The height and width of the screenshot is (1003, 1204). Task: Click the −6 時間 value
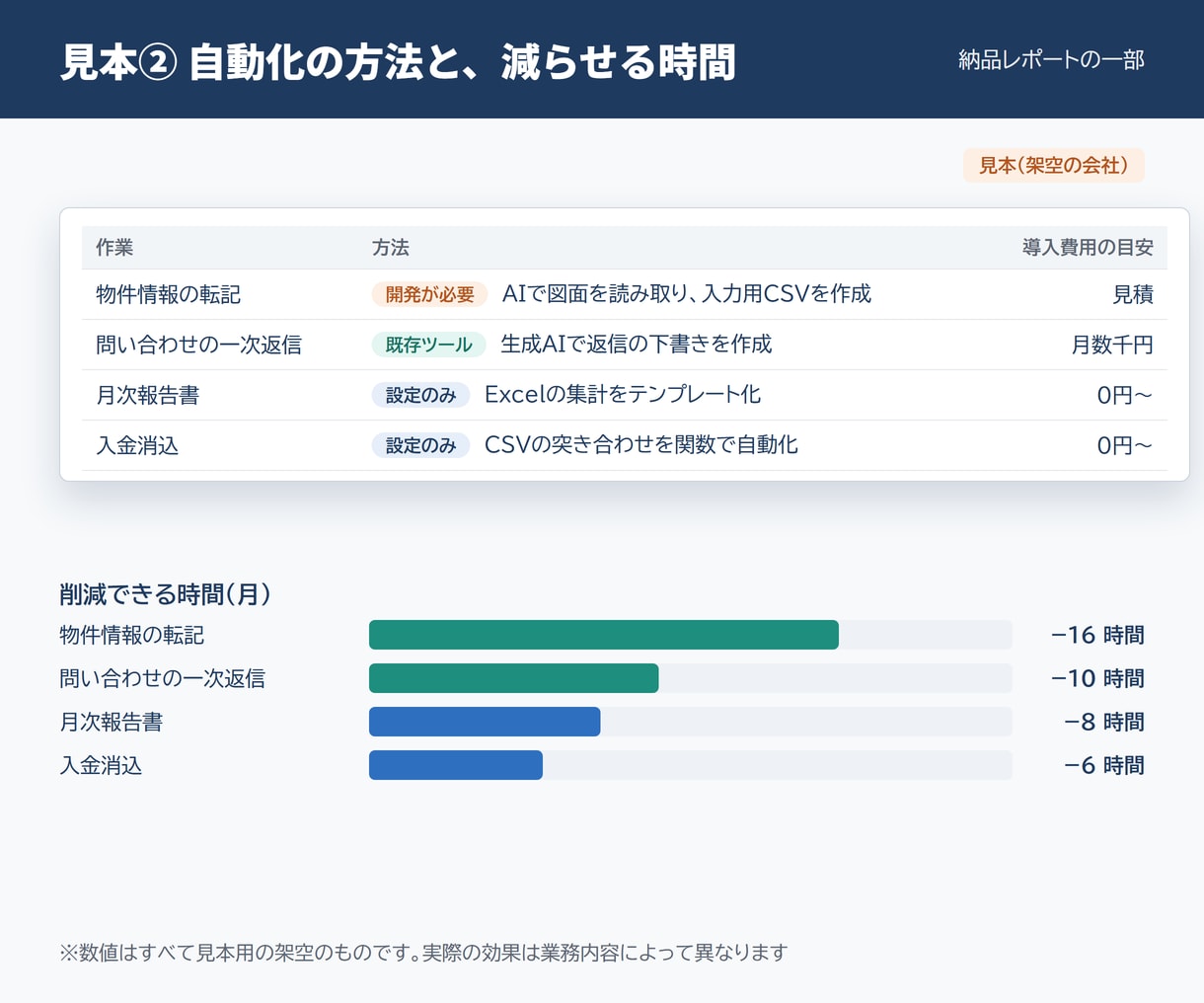coord(1103,765)
